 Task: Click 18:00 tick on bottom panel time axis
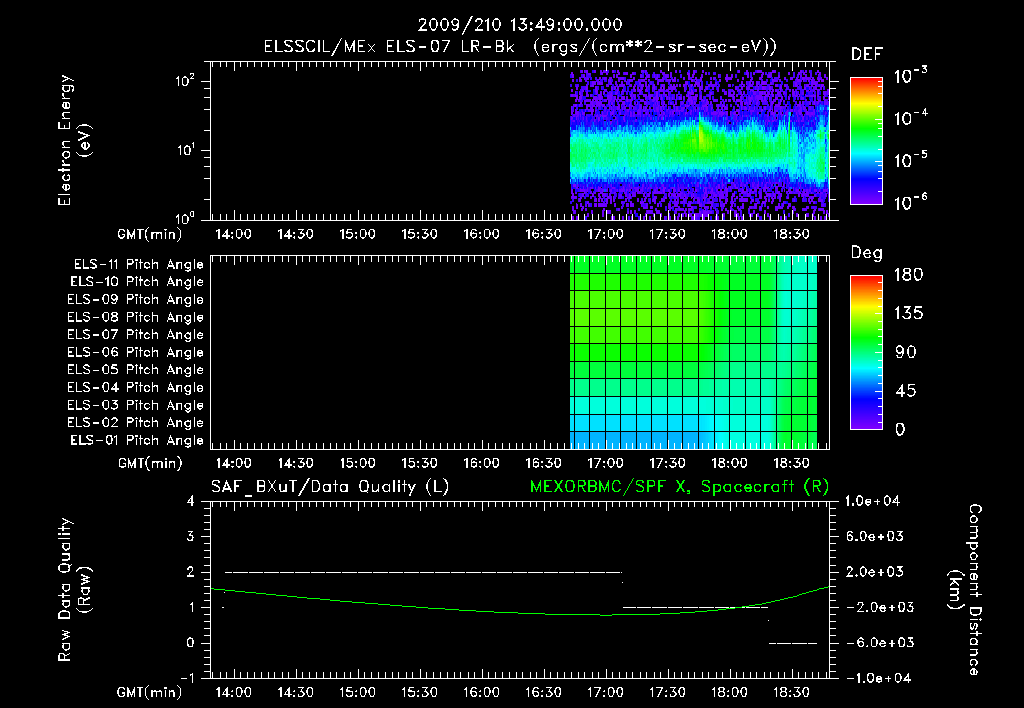pos(729,692)
